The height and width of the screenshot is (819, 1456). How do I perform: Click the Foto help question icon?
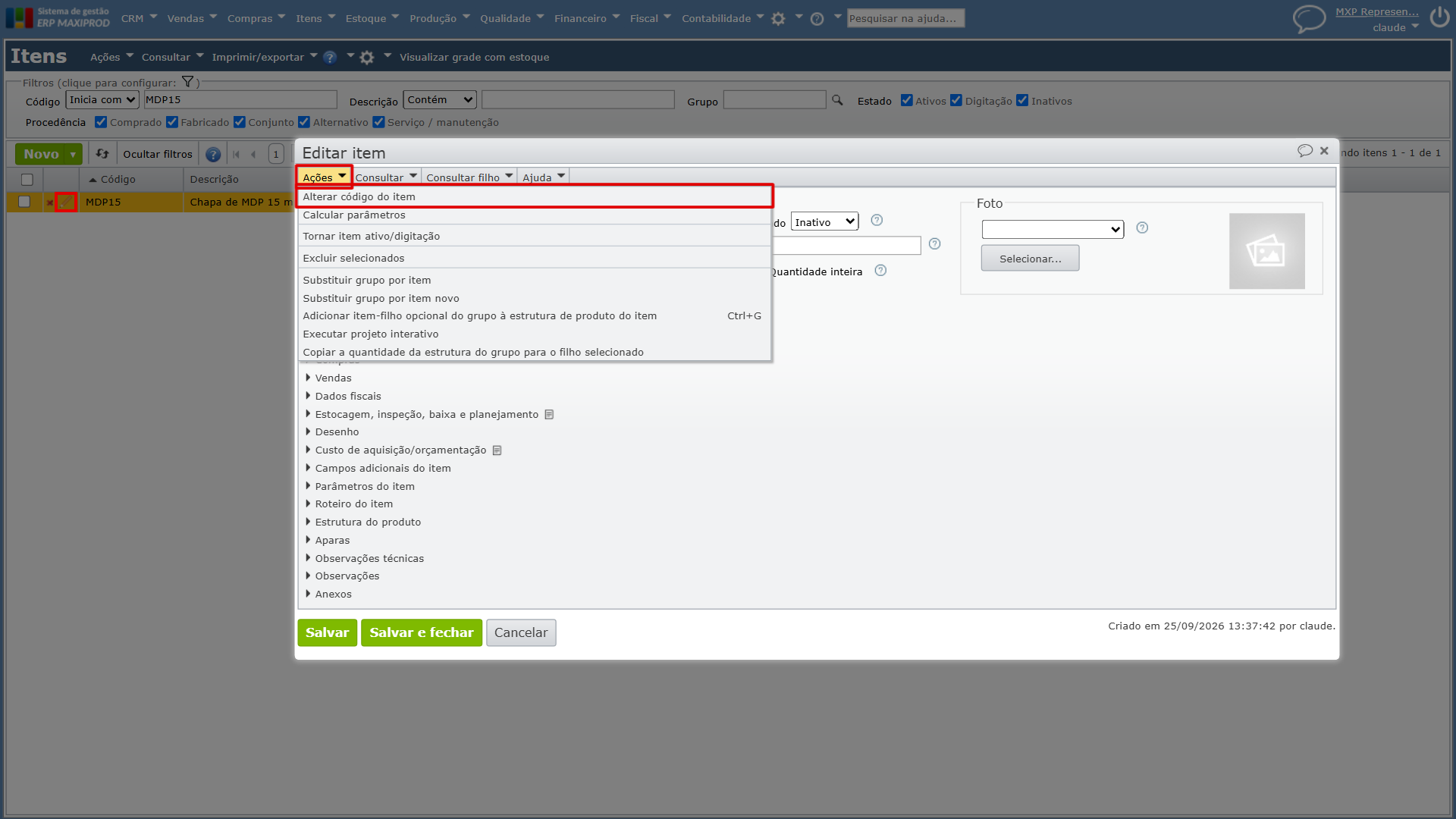tap(1142, 227)
